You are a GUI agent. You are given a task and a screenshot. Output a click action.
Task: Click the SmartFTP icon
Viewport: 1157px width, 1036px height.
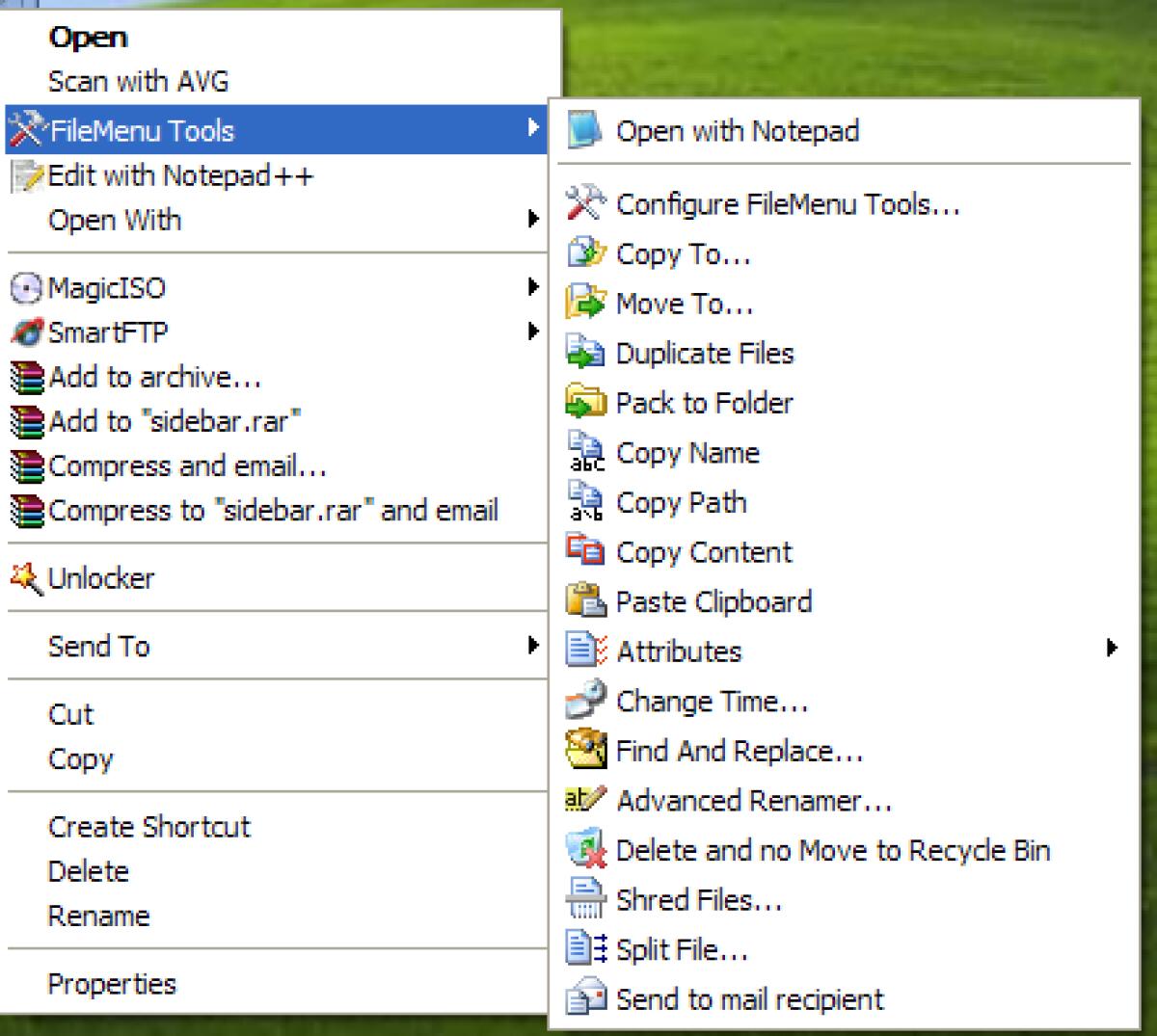[27, 332]
